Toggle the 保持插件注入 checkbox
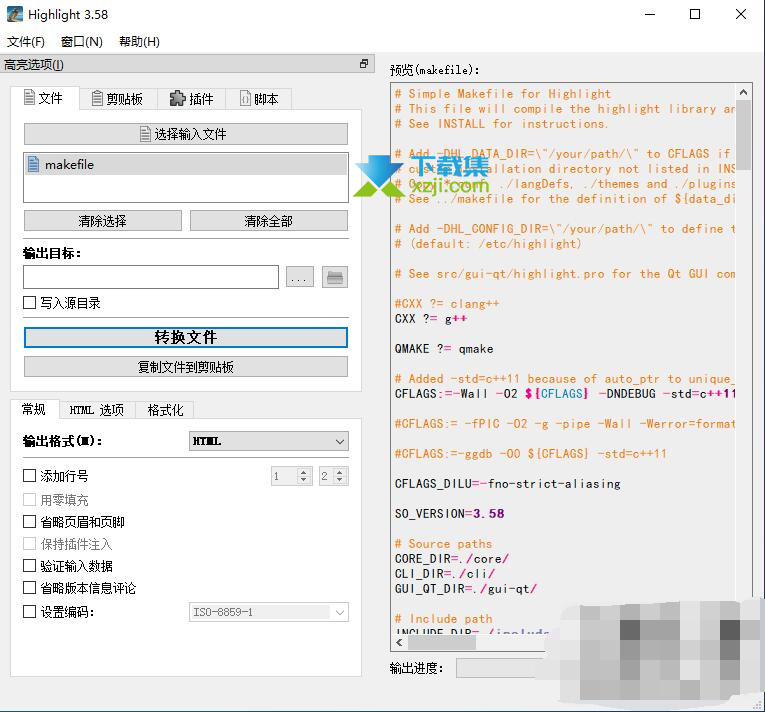The height and width of the screenshot is (712, 765). coord(30,544)
